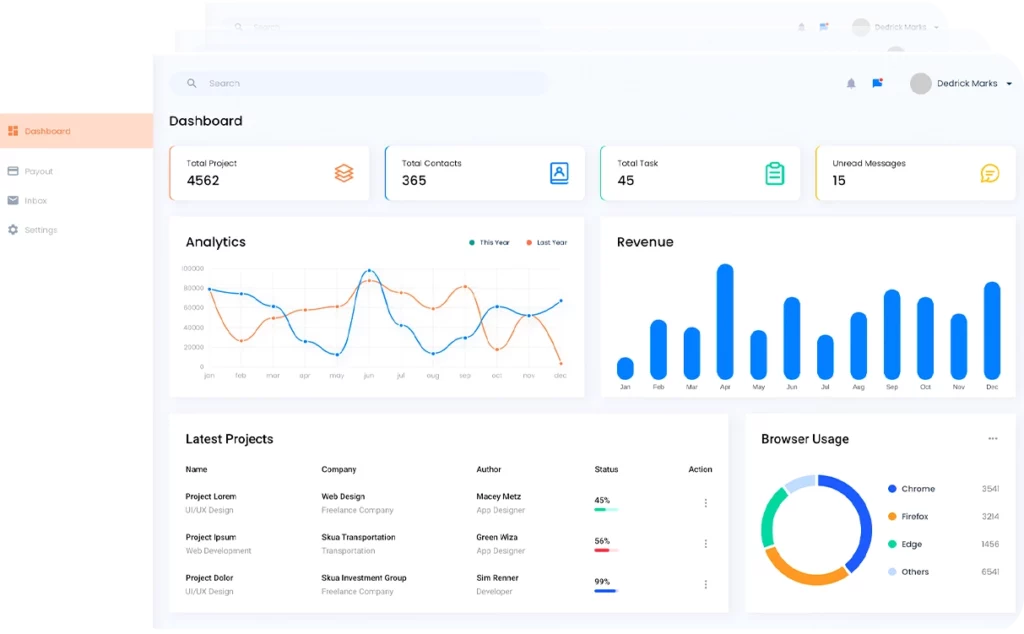Click the notification bell icon

point(850,84)
